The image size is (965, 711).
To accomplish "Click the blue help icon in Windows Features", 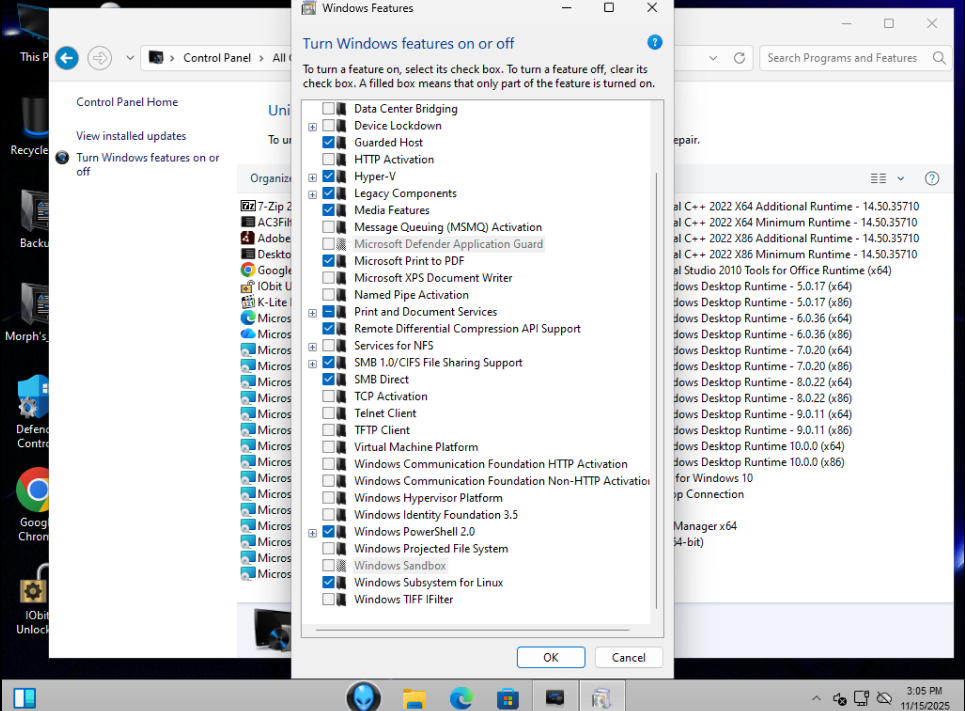I will (x=655, y=42).
